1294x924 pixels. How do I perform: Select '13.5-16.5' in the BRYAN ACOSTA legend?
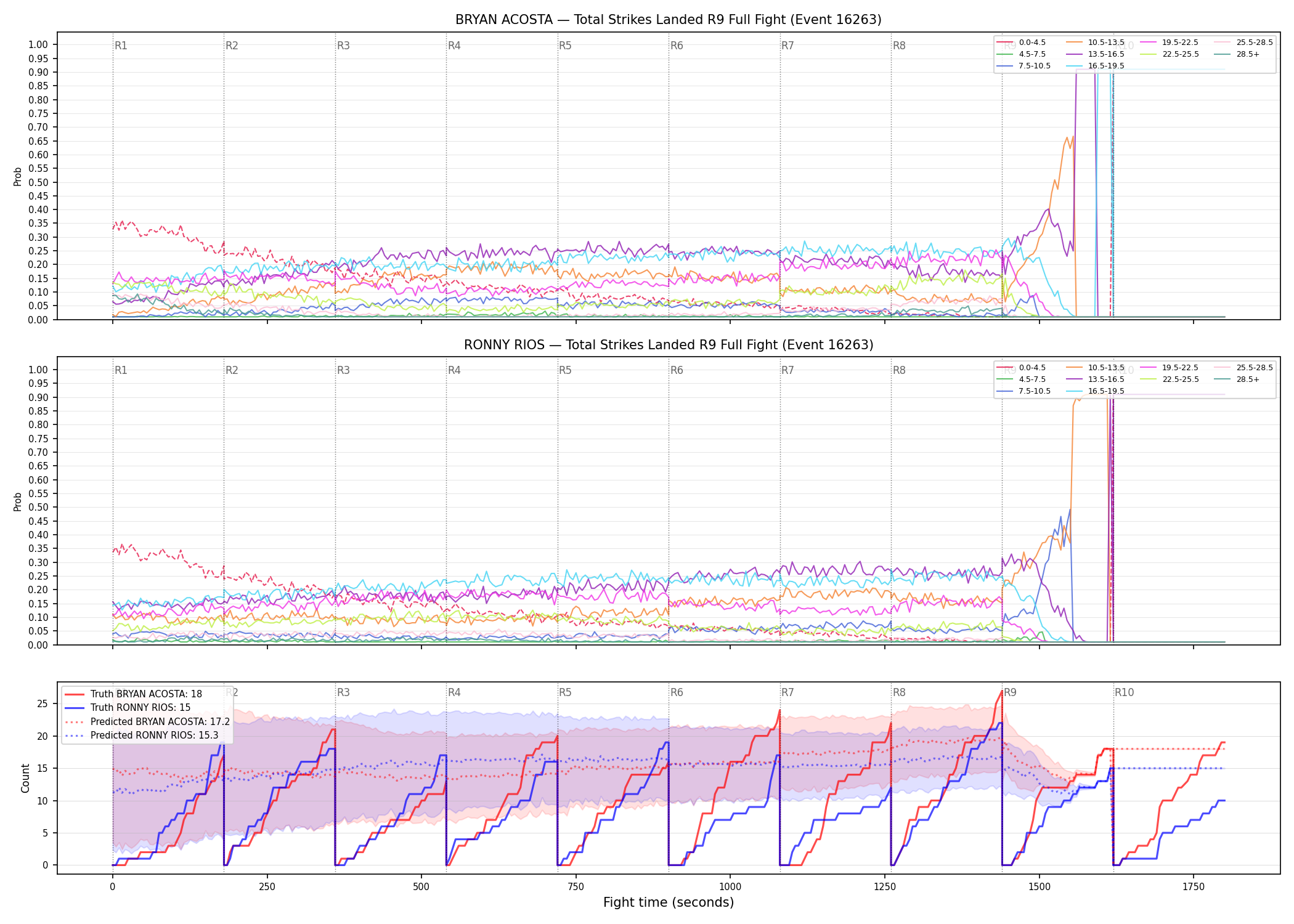(1106, 54)
